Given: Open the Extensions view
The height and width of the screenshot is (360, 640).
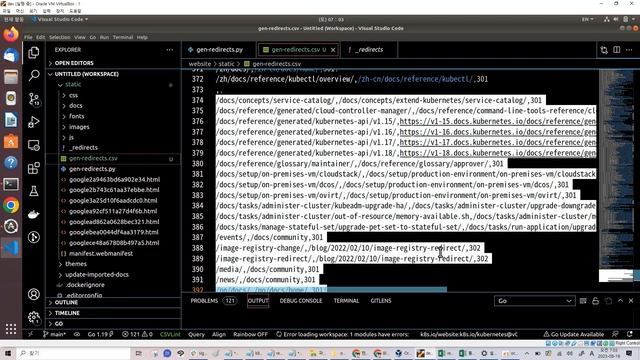Looking at the screenshot, I should (34, 168).
